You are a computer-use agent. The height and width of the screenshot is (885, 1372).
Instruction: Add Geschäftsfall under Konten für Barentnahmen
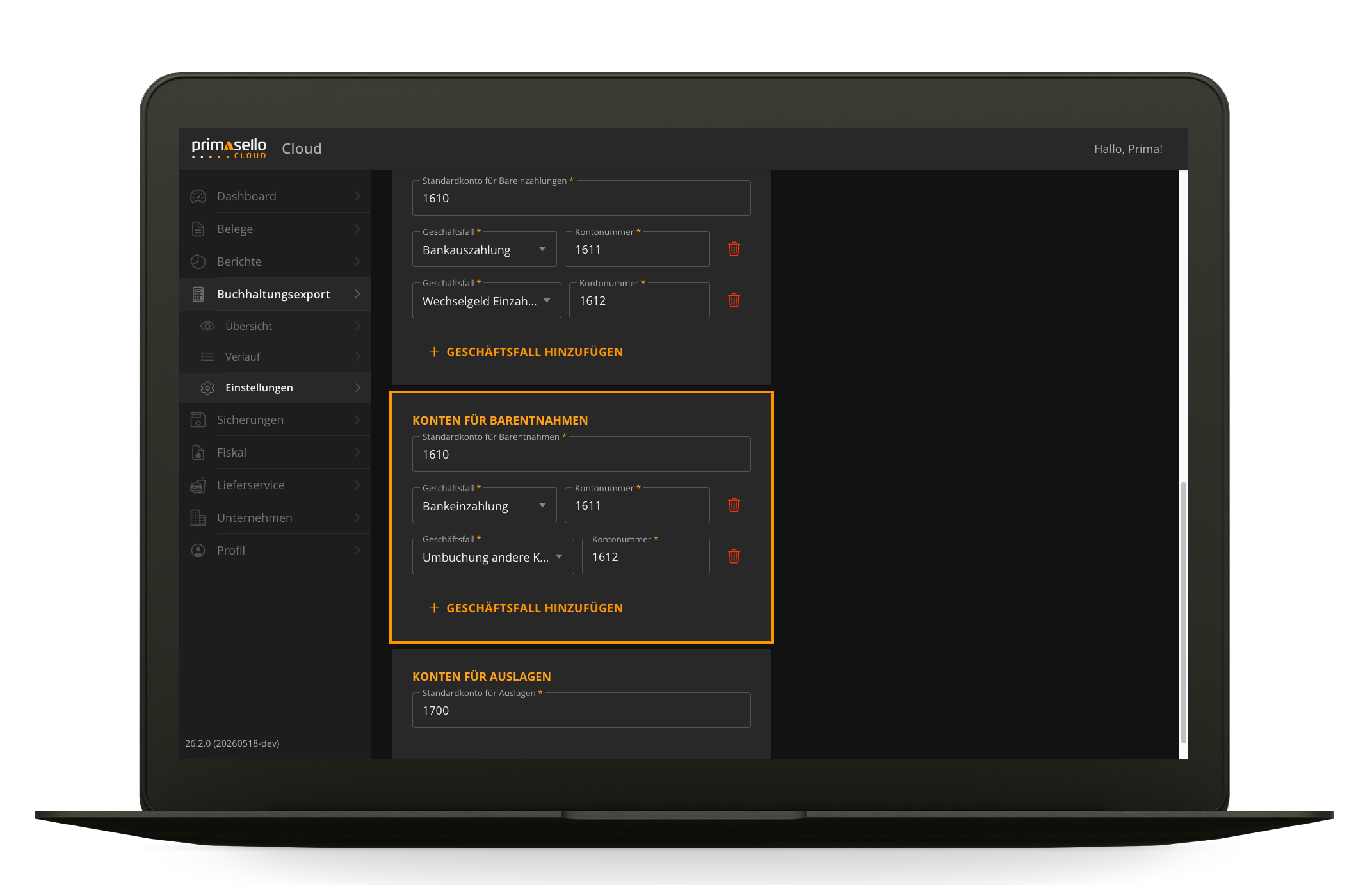point(526,608)
